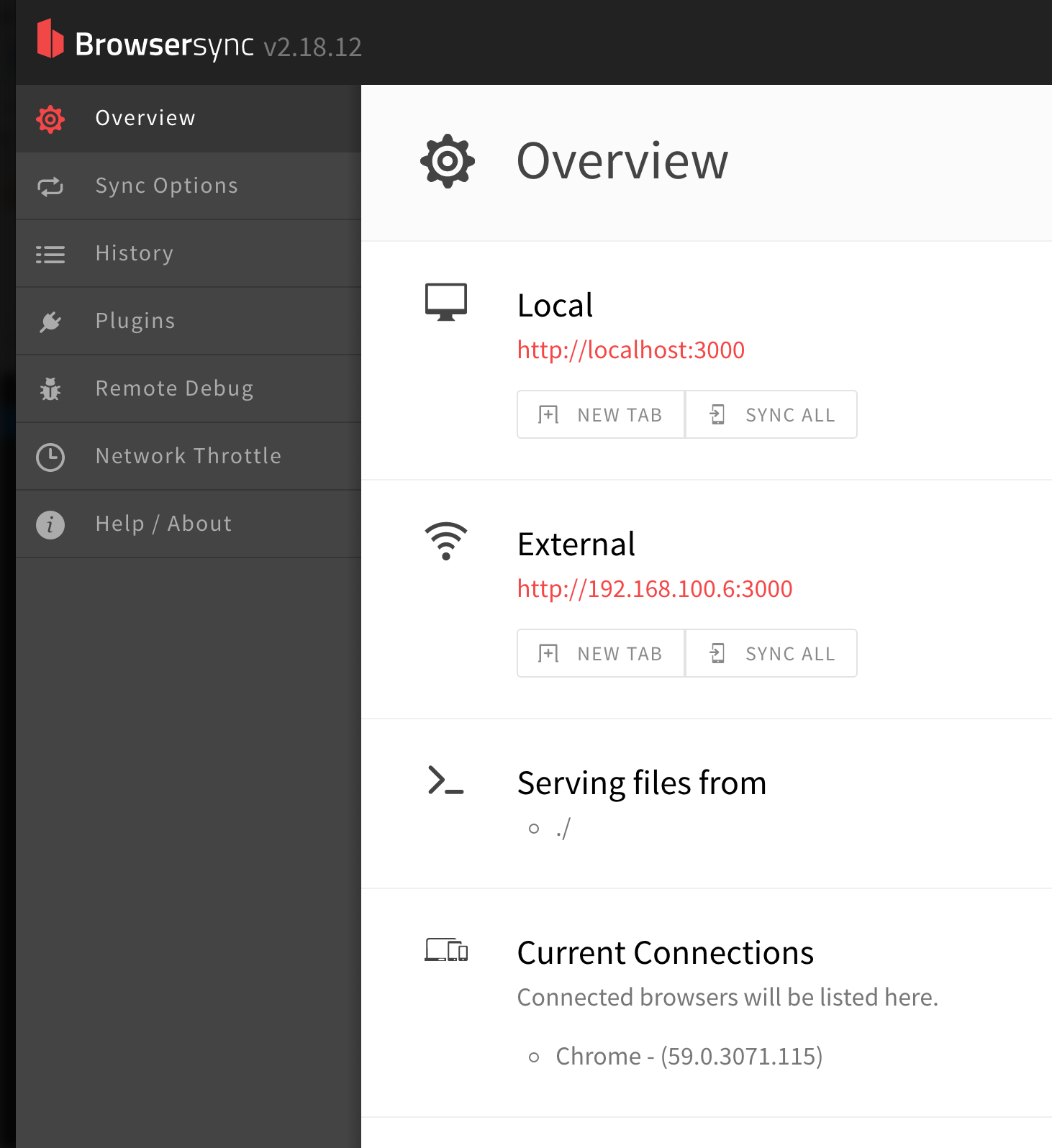This screenshot has width=1052, height=1148.
Task: Click the Network Throttle clock icon
Action: pyautogui.click(x=50, y=457)
